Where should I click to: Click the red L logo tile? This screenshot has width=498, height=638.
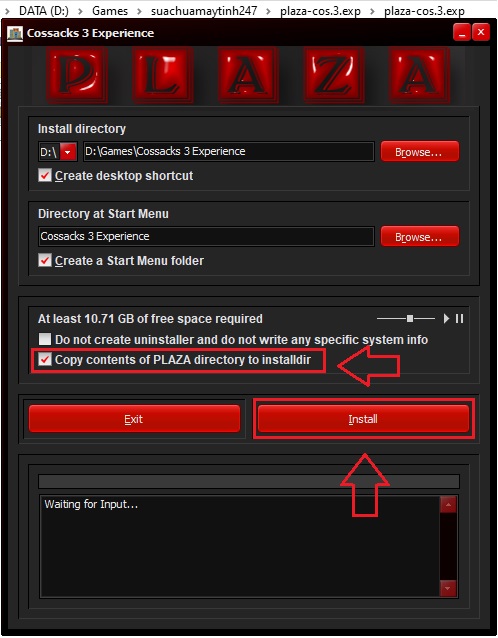[163, 74]
